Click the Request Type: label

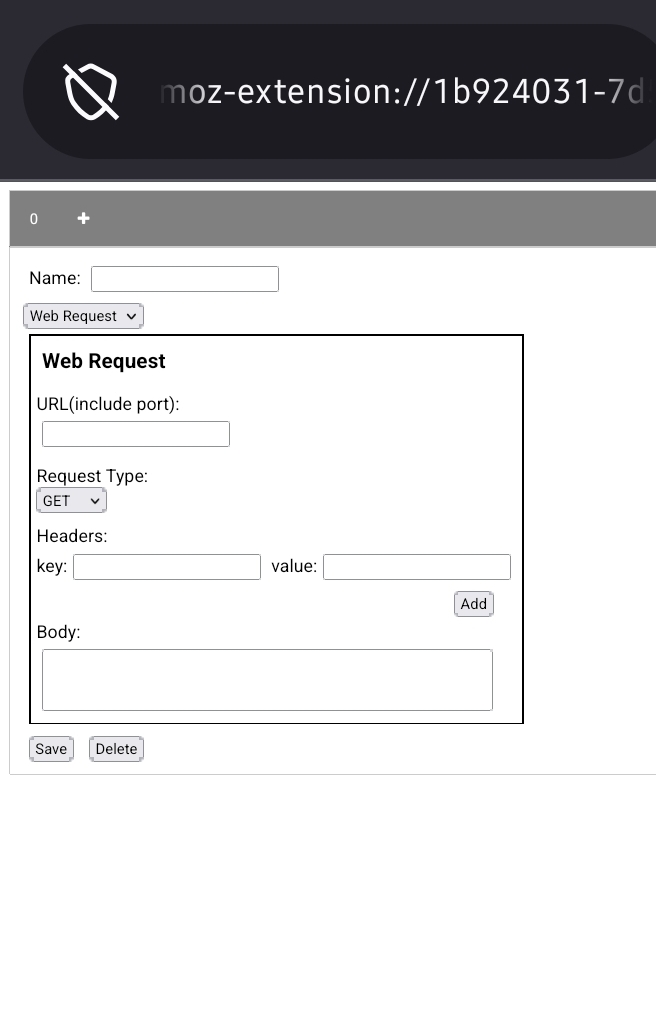coord(92,476)
